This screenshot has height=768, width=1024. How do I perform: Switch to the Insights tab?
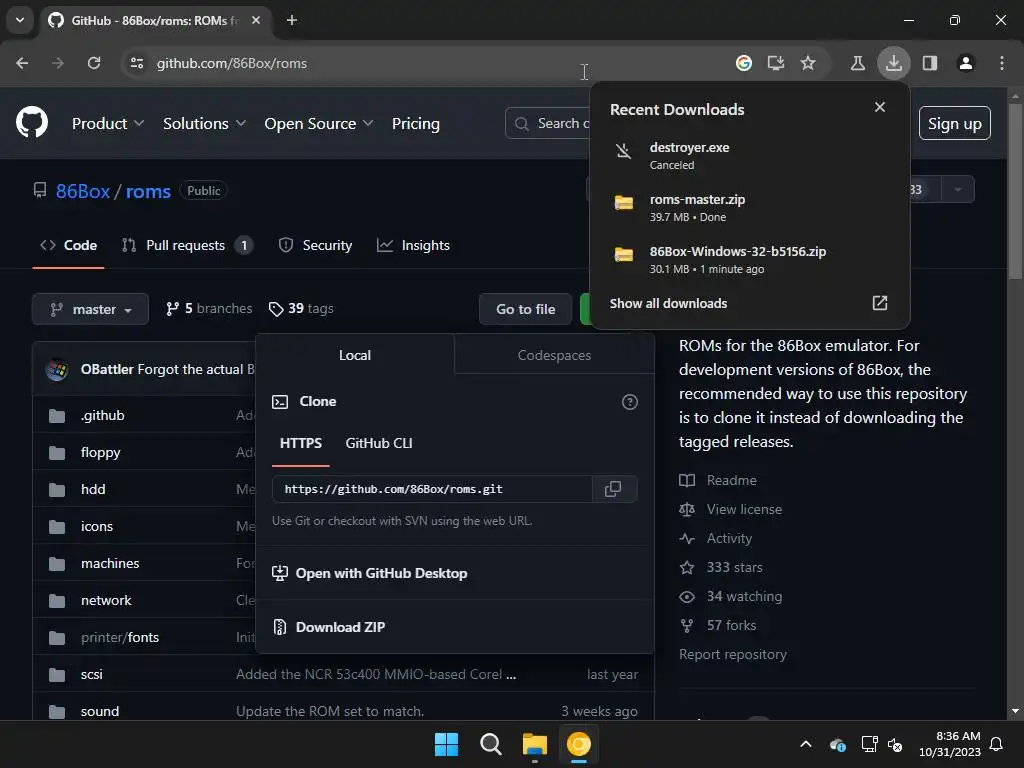coord(413,246)
